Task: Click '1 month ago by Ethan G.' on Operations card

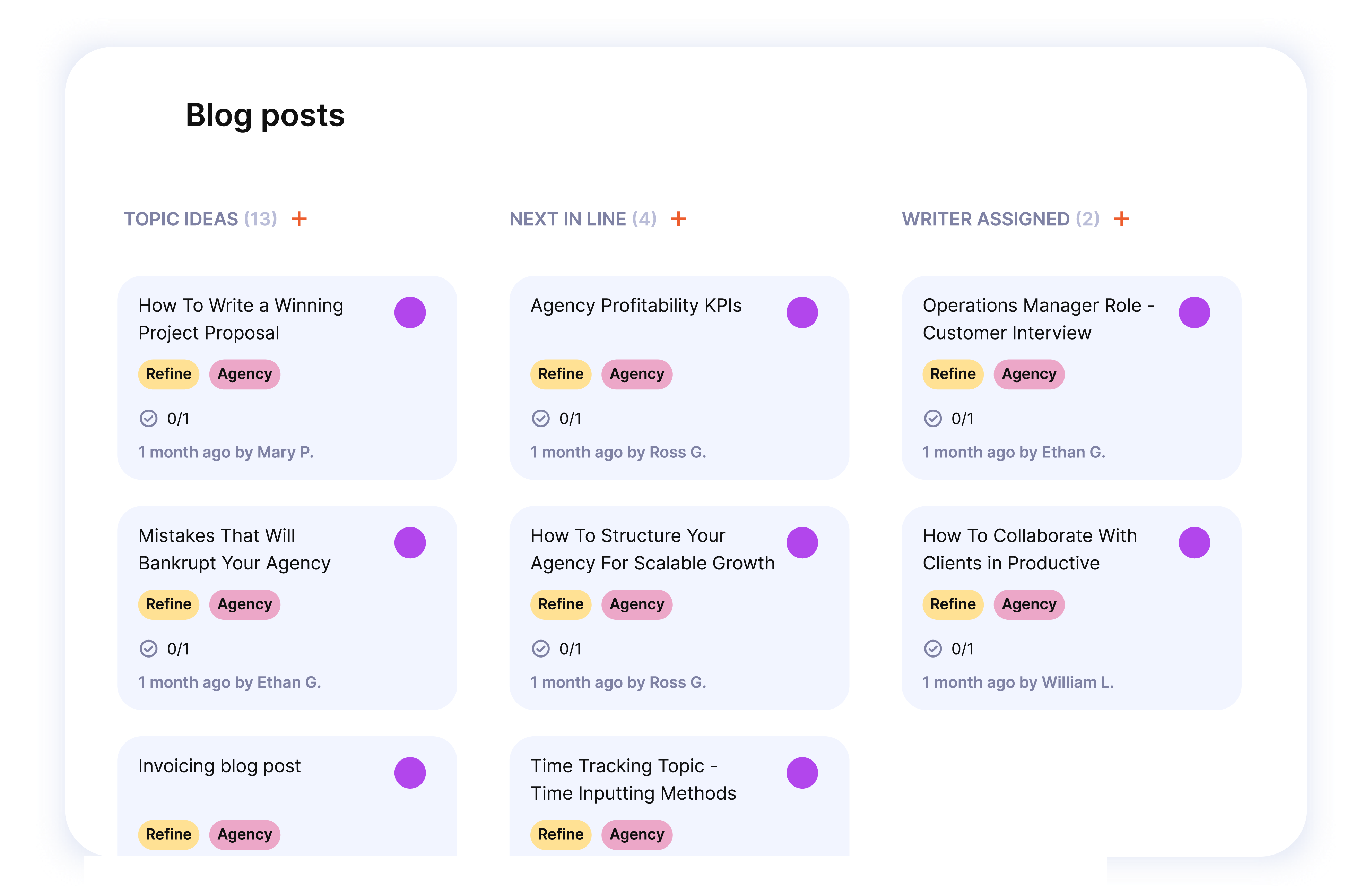Action: pos(1014,452)
